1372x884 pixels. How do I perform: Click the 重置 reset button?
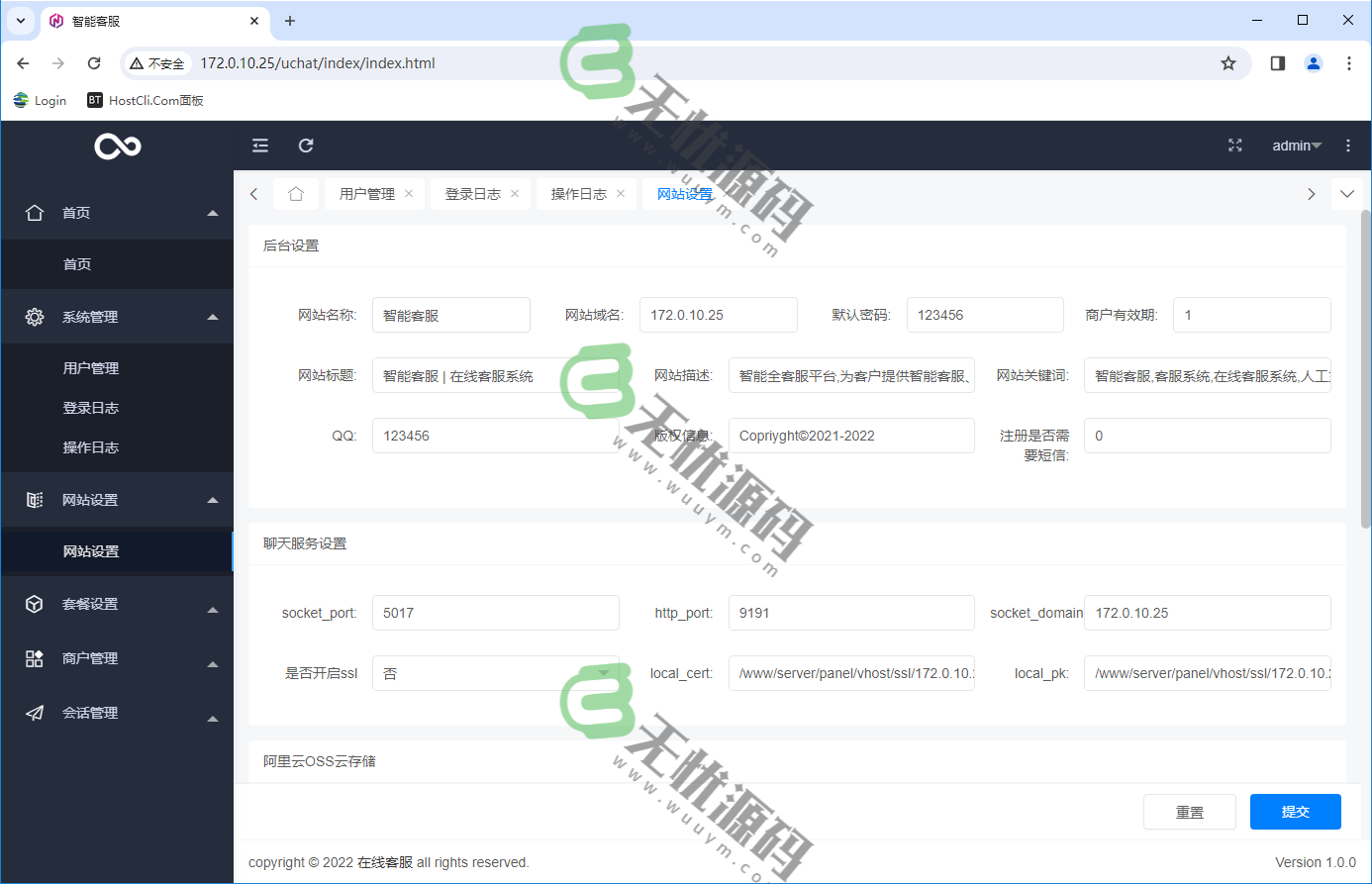[1190, 811]
